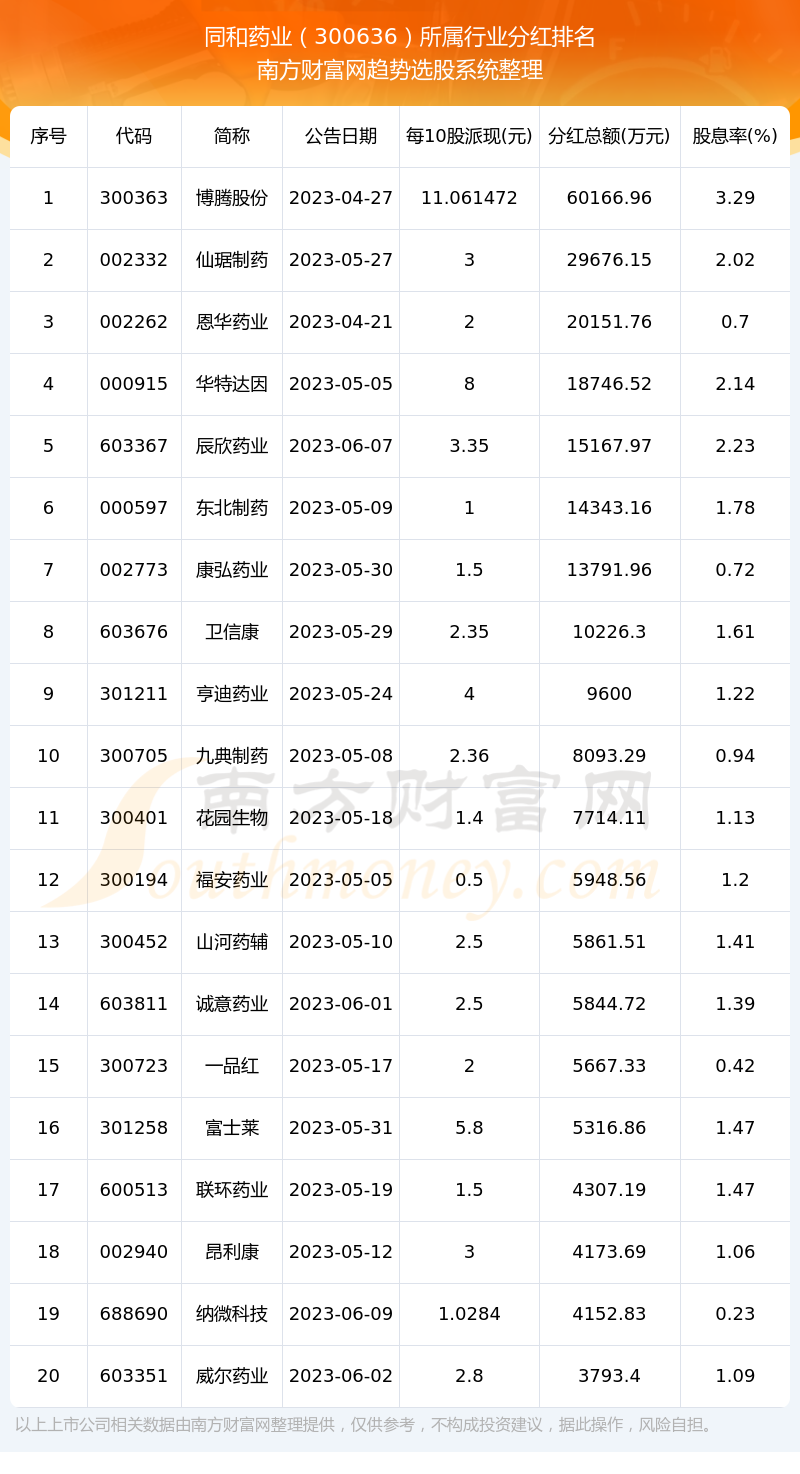Click the 辰欣药业 name cell
Image resolution: width=800 pixels, height=1474 pixels.
click(232, 446)
